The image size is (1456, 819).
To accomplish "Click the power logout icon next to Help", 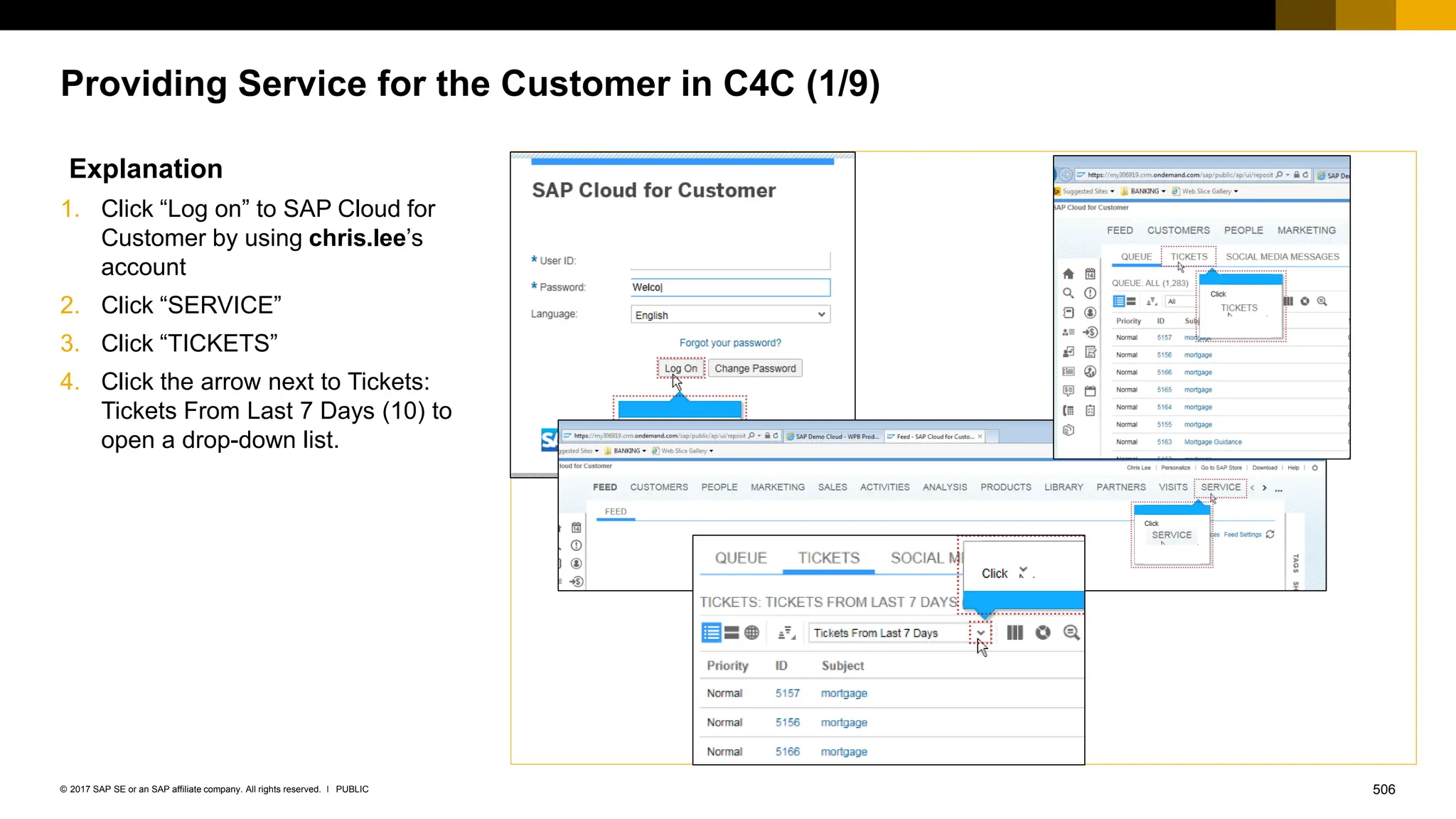I will click(x=1315, y=468).
